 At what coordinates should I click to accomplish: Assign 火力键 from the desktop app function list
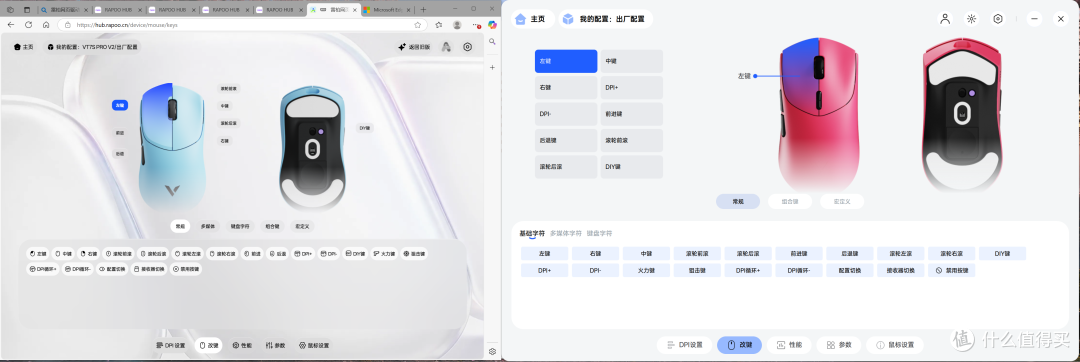[x=646, y=270]
